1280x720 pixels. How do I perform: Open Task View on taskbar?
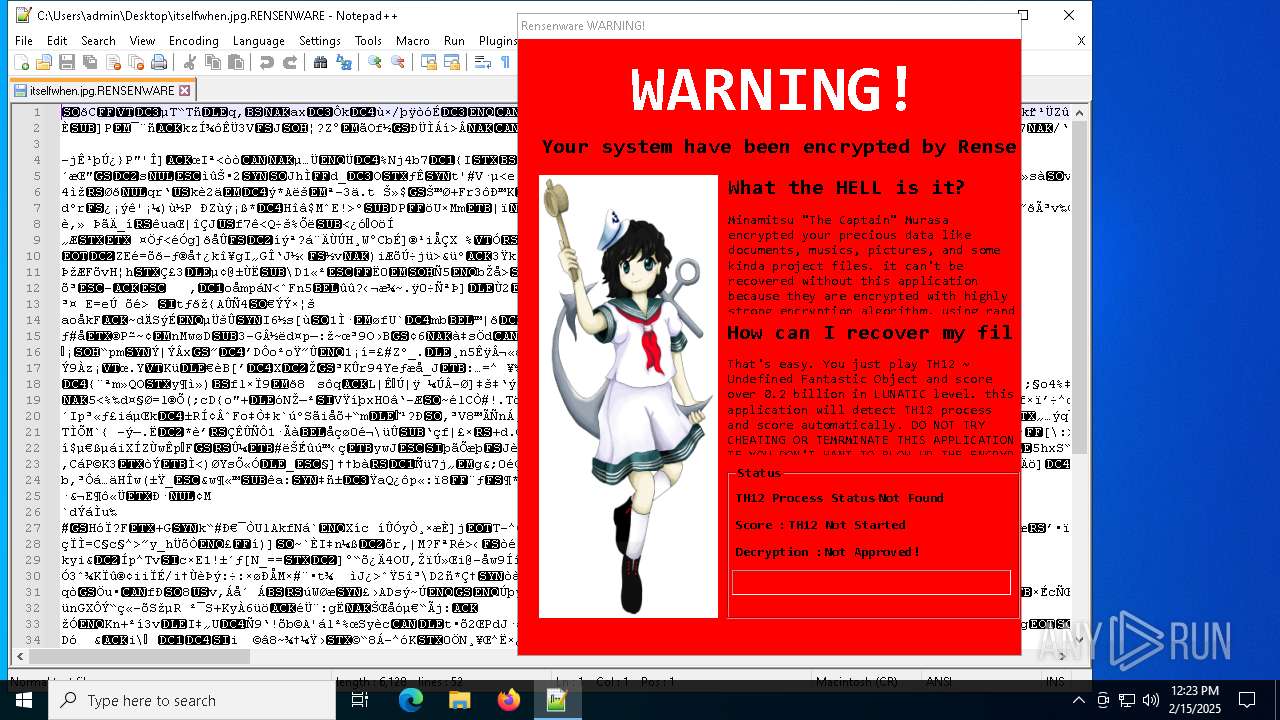[360, 700]
